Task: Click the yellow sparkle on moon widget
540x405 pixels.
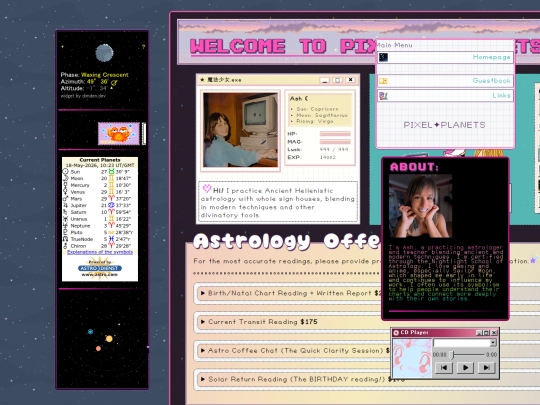Action: [x=62, y=46]
